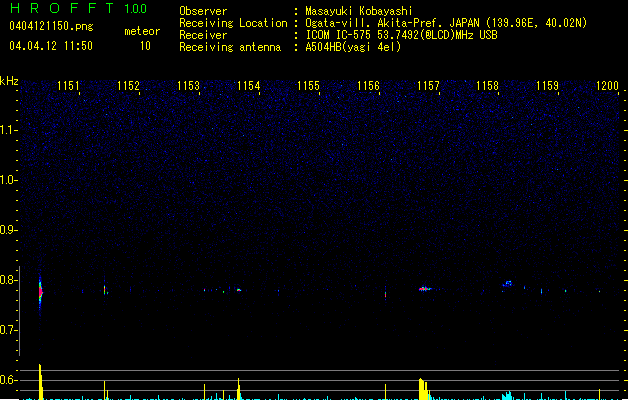
Task: Click the date stamp 04.04.12 11:50
Action: (51, 46)
